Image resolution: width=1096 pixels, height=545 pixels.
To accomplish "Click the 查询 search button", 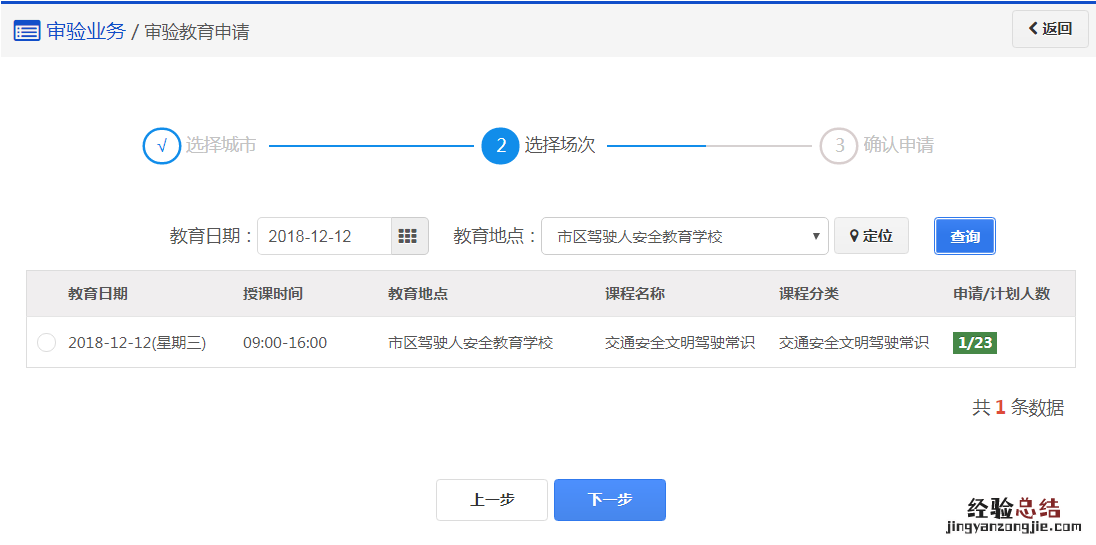I will click(x=965, y=237).
